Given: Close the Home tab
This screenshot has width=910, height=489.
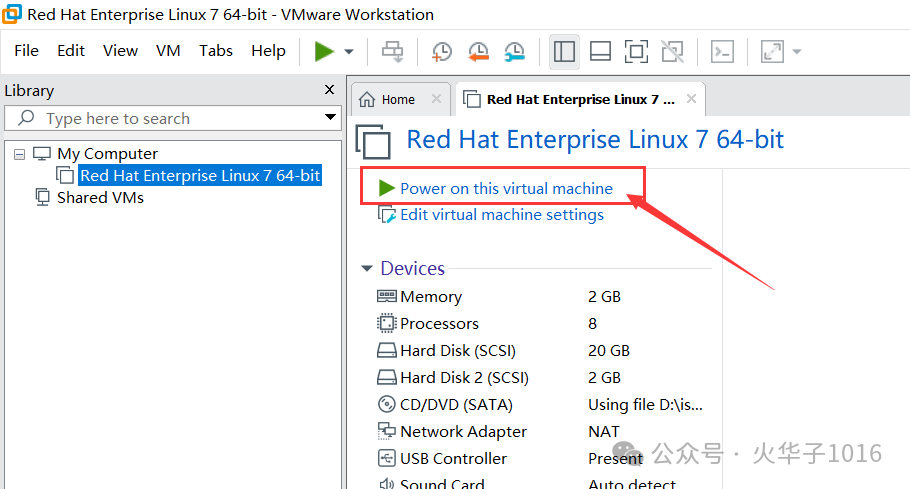Looking at the screenshot, I should click(x=436, y=99).
